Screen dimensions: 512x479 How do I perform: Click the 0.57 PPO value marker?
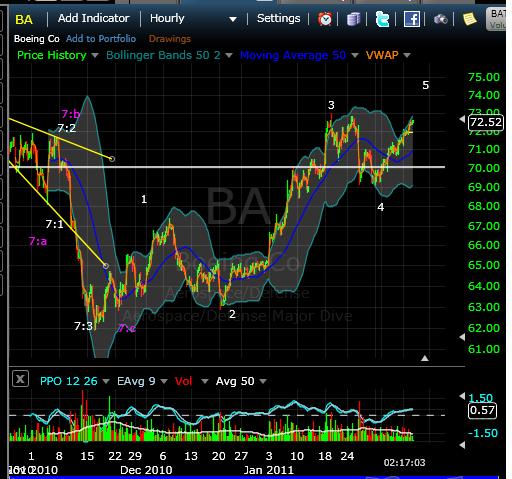point(482,410)
